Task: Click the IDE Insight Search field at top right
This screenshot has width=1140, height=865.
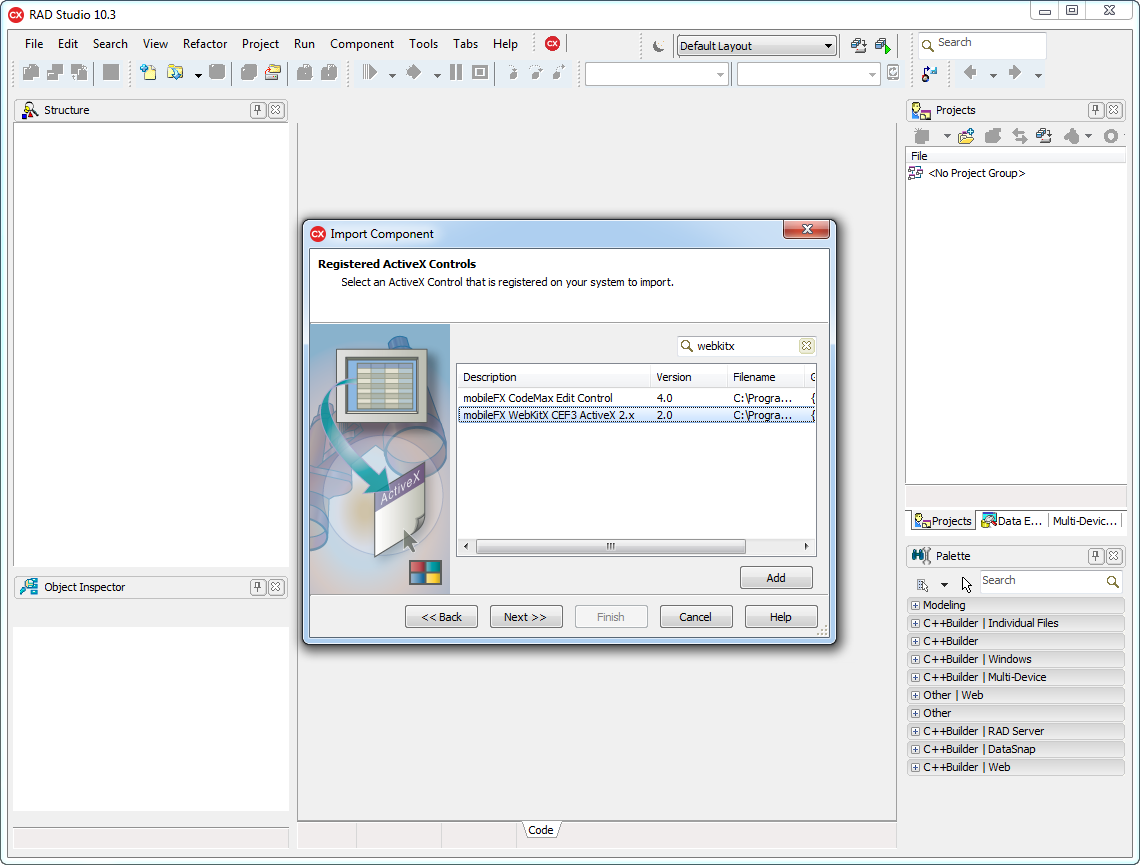Action: pos(982,44)
